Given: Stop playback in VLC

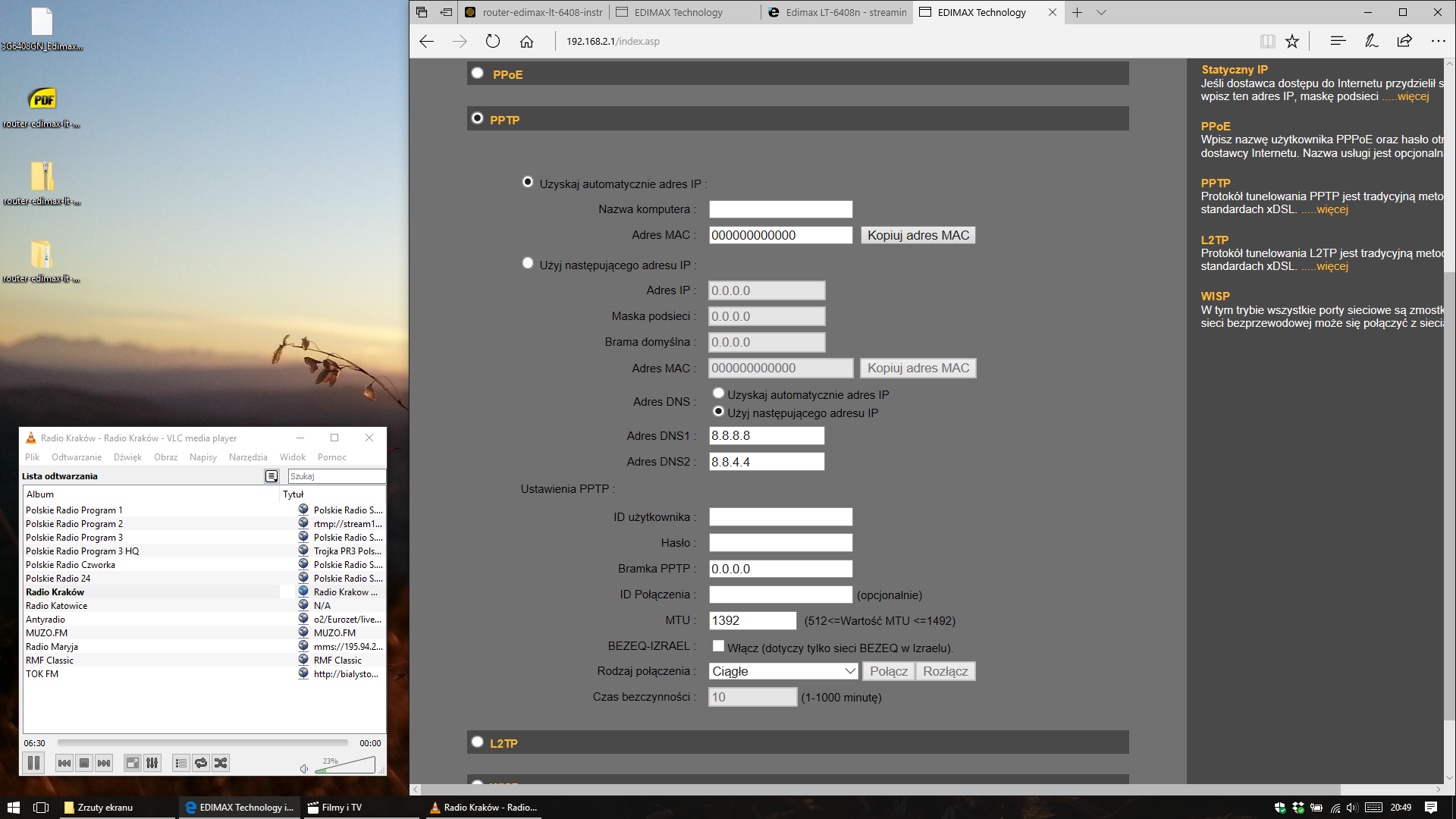Looking at the screenshot, I should tap(84, 763).
